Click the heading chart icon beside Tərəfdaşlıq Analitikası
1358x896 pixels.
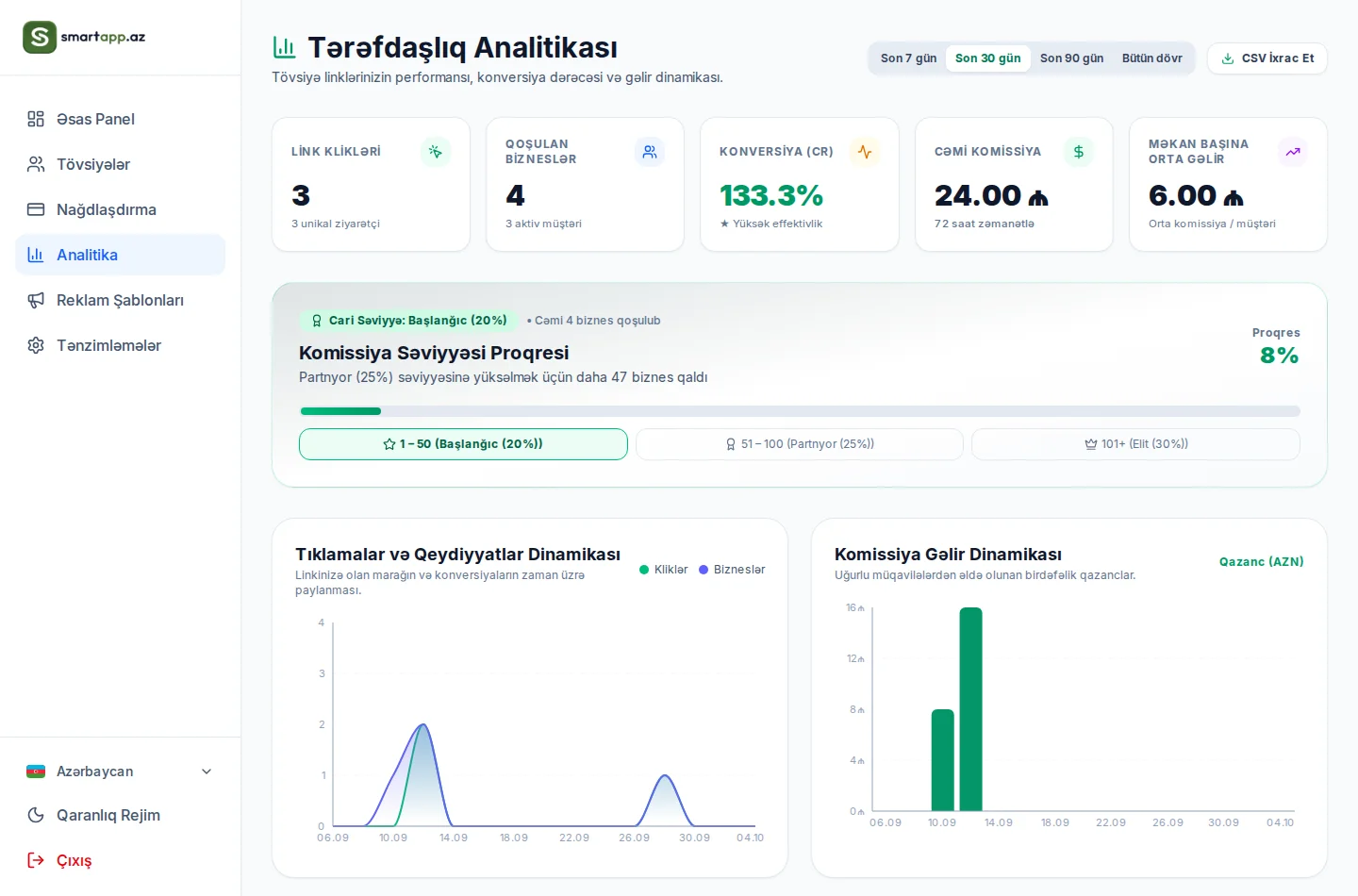tap(284, 47)
